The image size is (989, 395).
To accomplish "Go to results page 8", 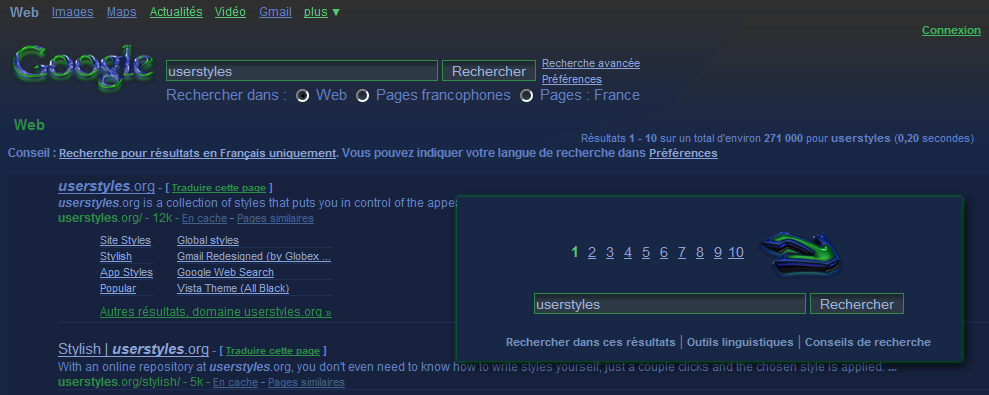I will click(699, 253).
